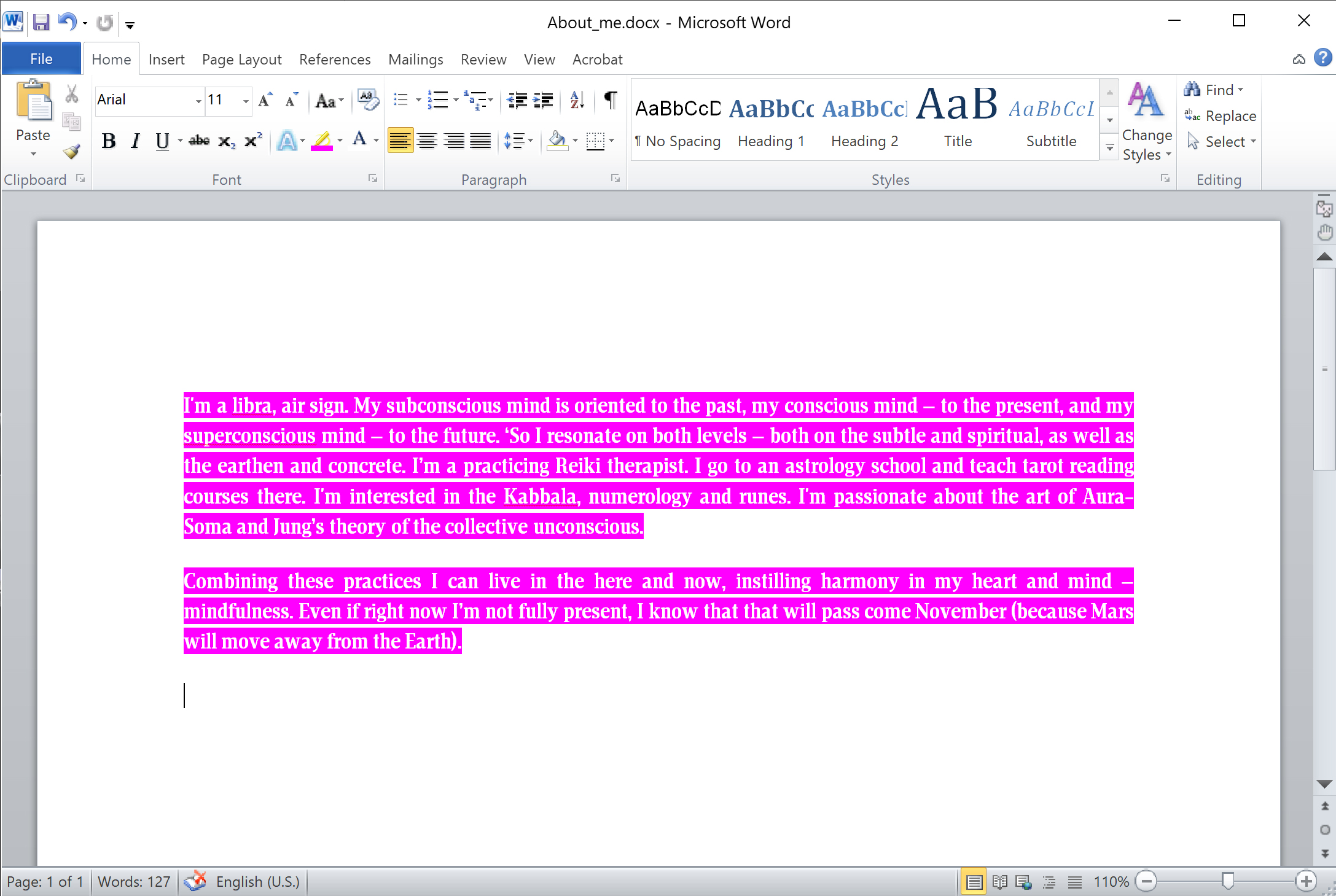Viewport: 1336px width, 896px height.
Task: Cut the highlighted text
Action: pos(71,93)
